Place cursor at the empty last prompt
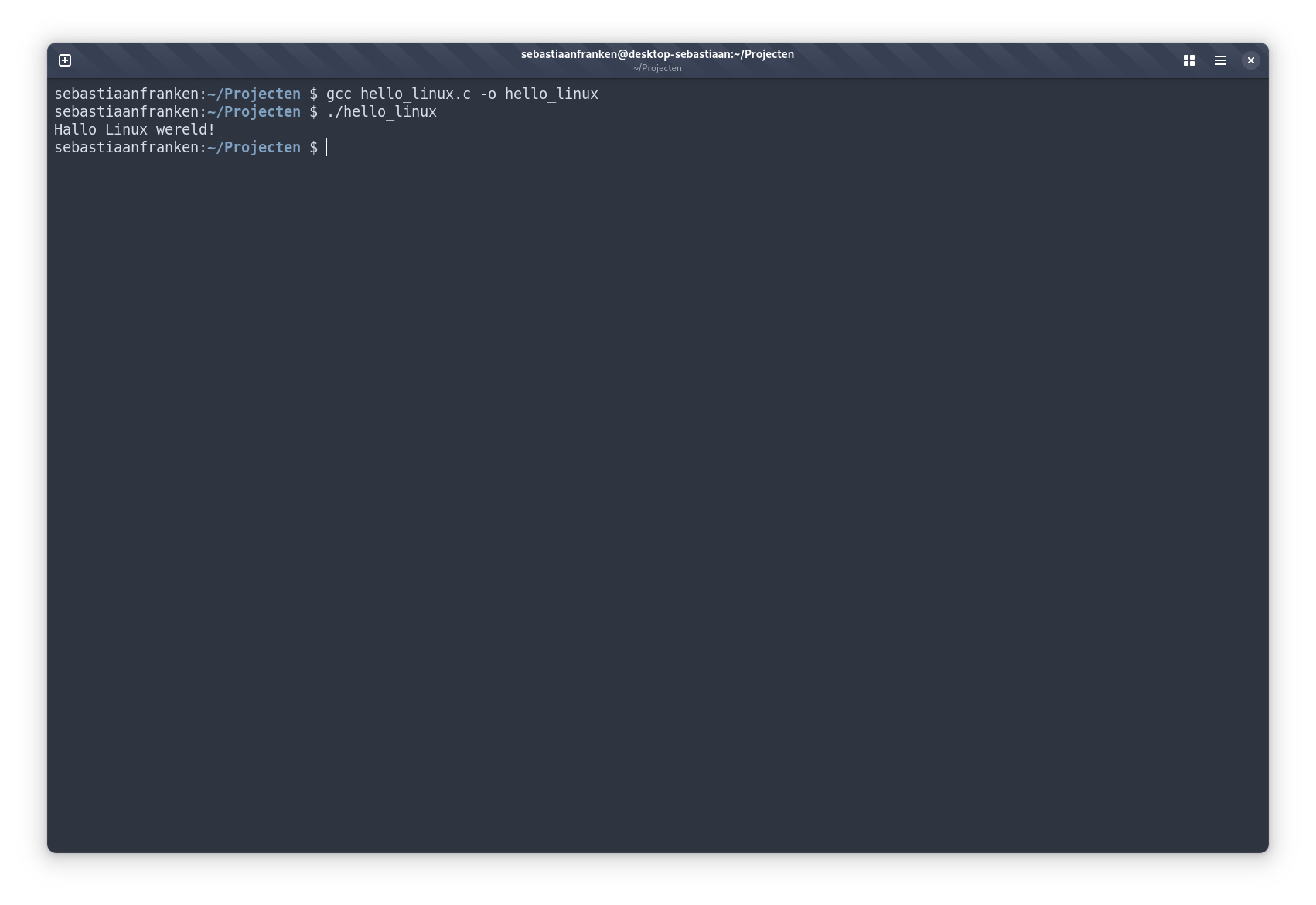The image size is (1316, 905). 327,148
